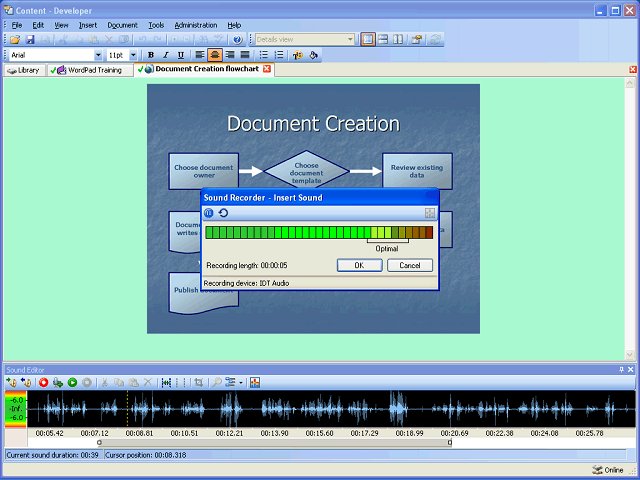The width and height of the screenshot is (640, 480).
Task: Pause the recording in Sound Recorder
Action: point(209,213)
